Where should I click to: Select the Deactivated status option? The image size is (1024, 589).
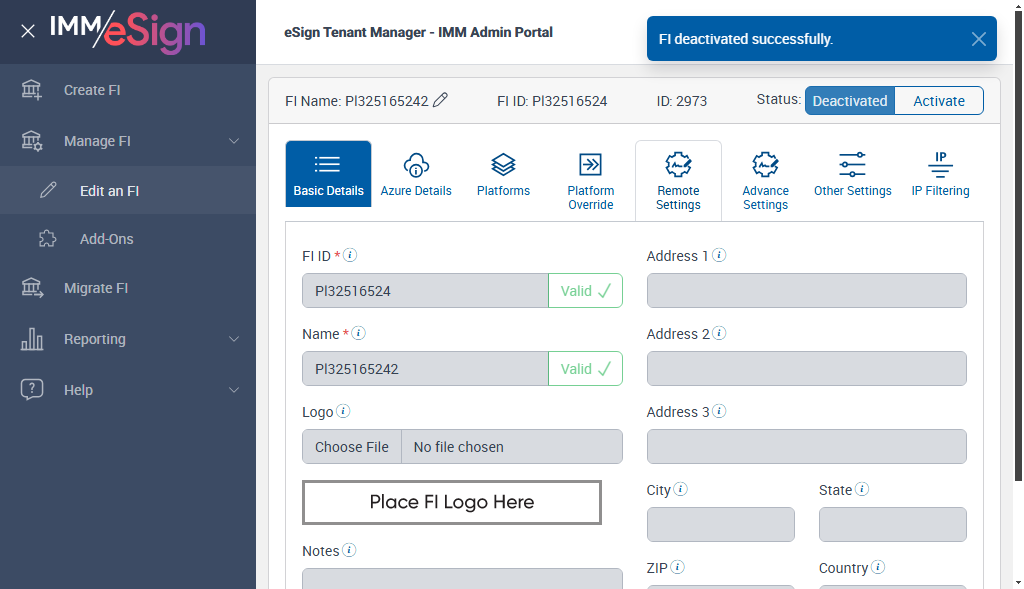pos(850,101)
